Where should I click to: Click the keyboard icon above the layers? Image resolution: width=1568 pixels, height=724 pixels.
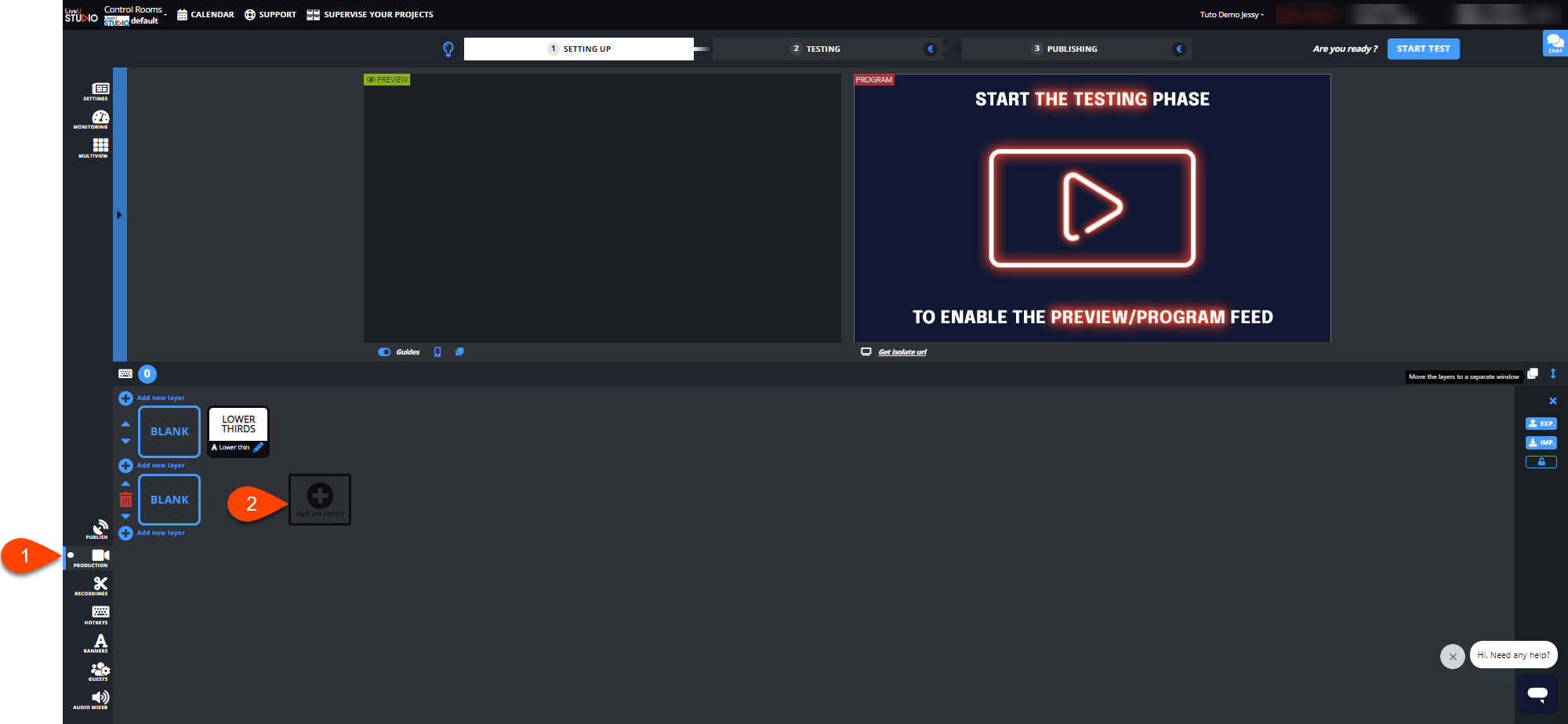(125, 373)
